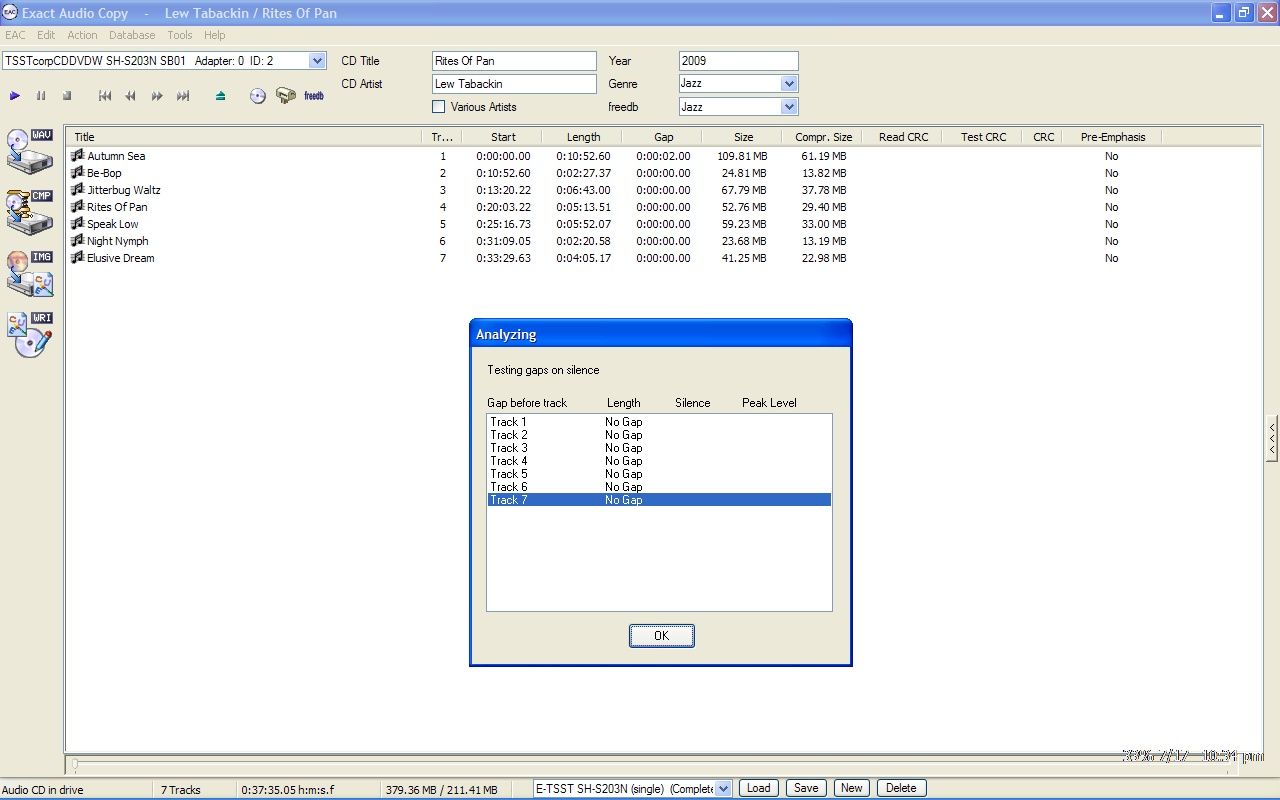Click the WRI write CD icon
The image size is (1280, 800).
click(30, 335)
